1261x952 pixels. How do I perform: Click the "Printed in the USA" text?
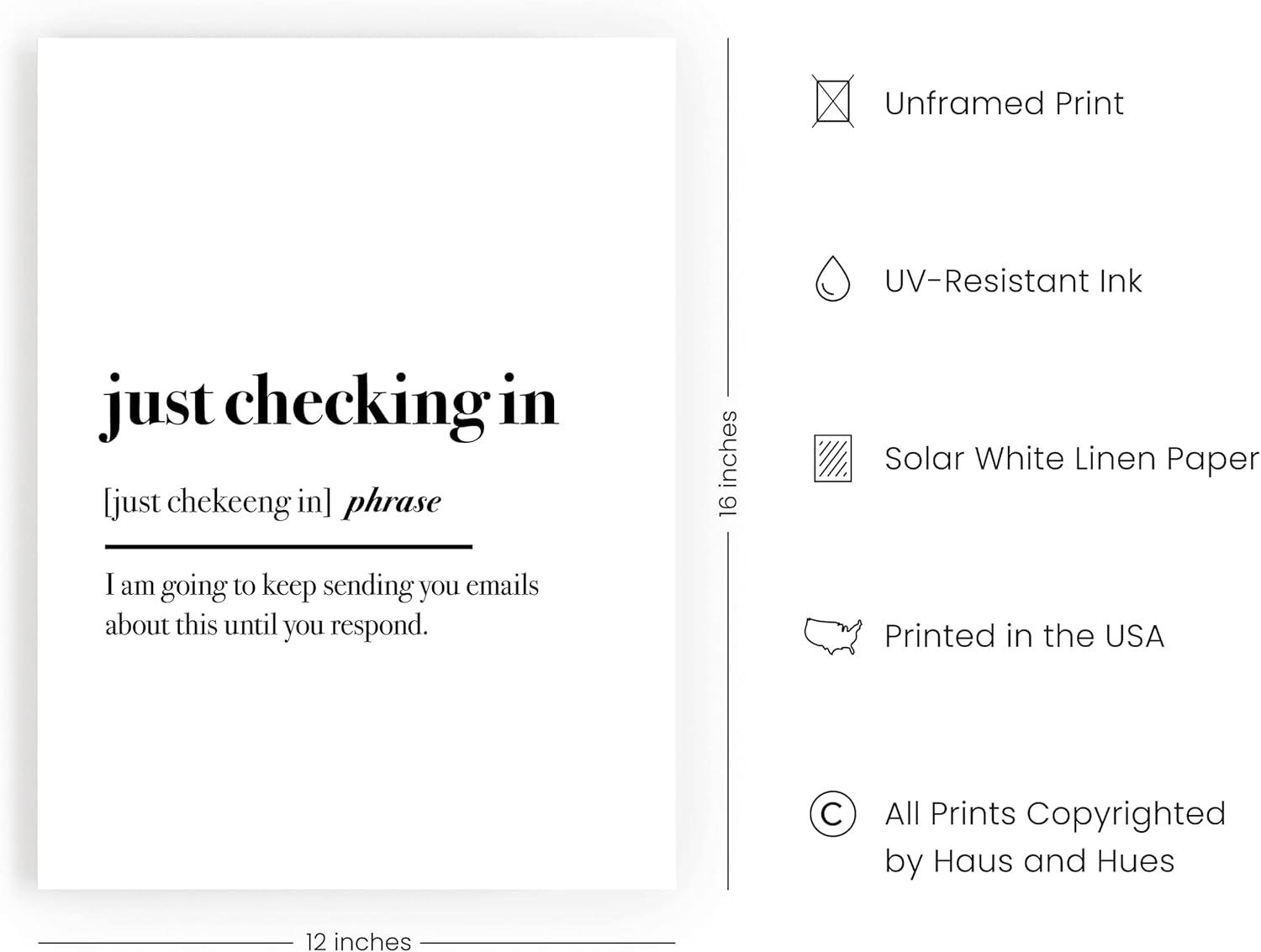[1024, 636]
